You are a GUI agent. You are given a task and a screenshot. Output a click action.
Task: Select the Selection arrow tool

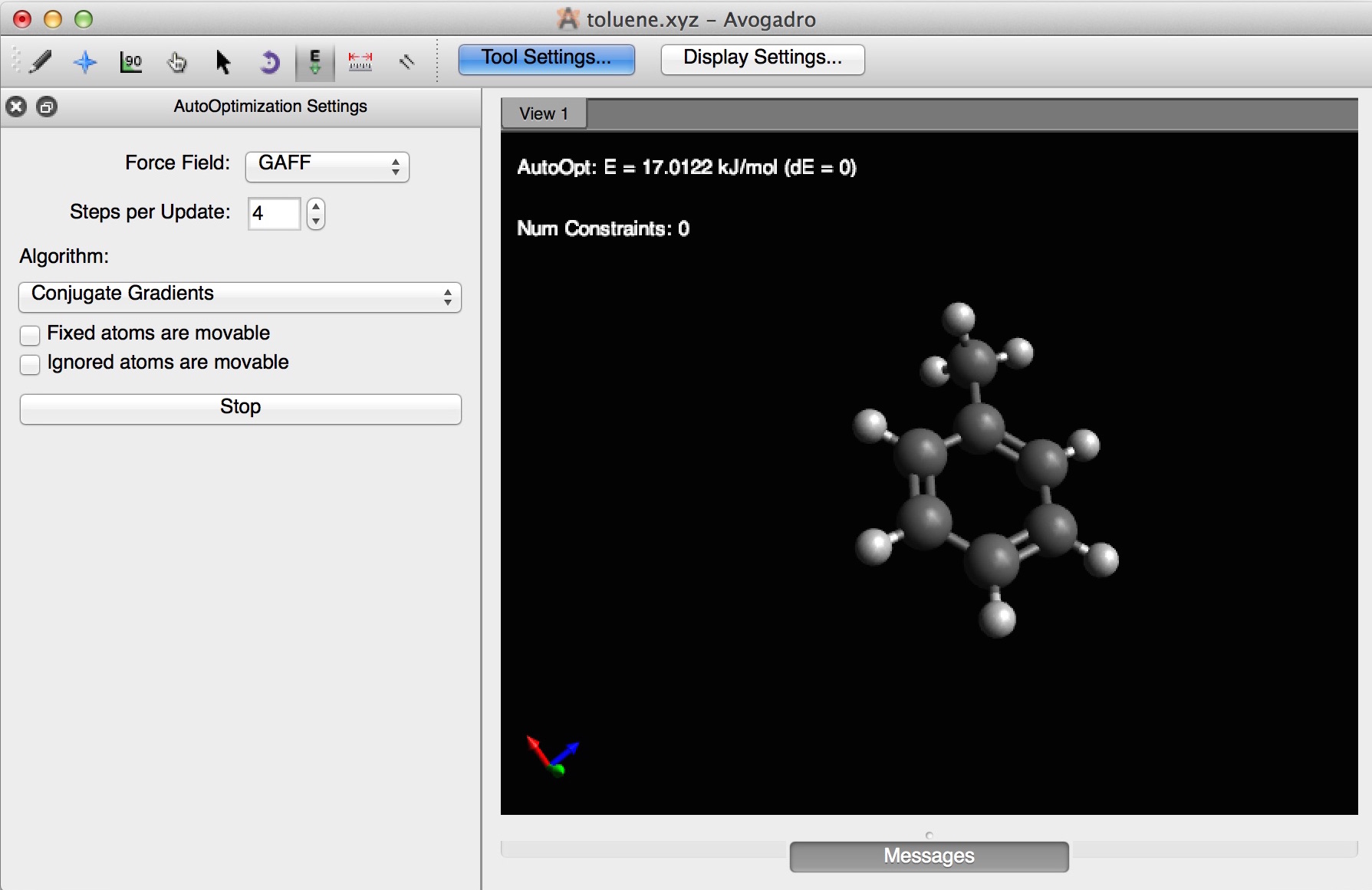[x=223, y=61]
